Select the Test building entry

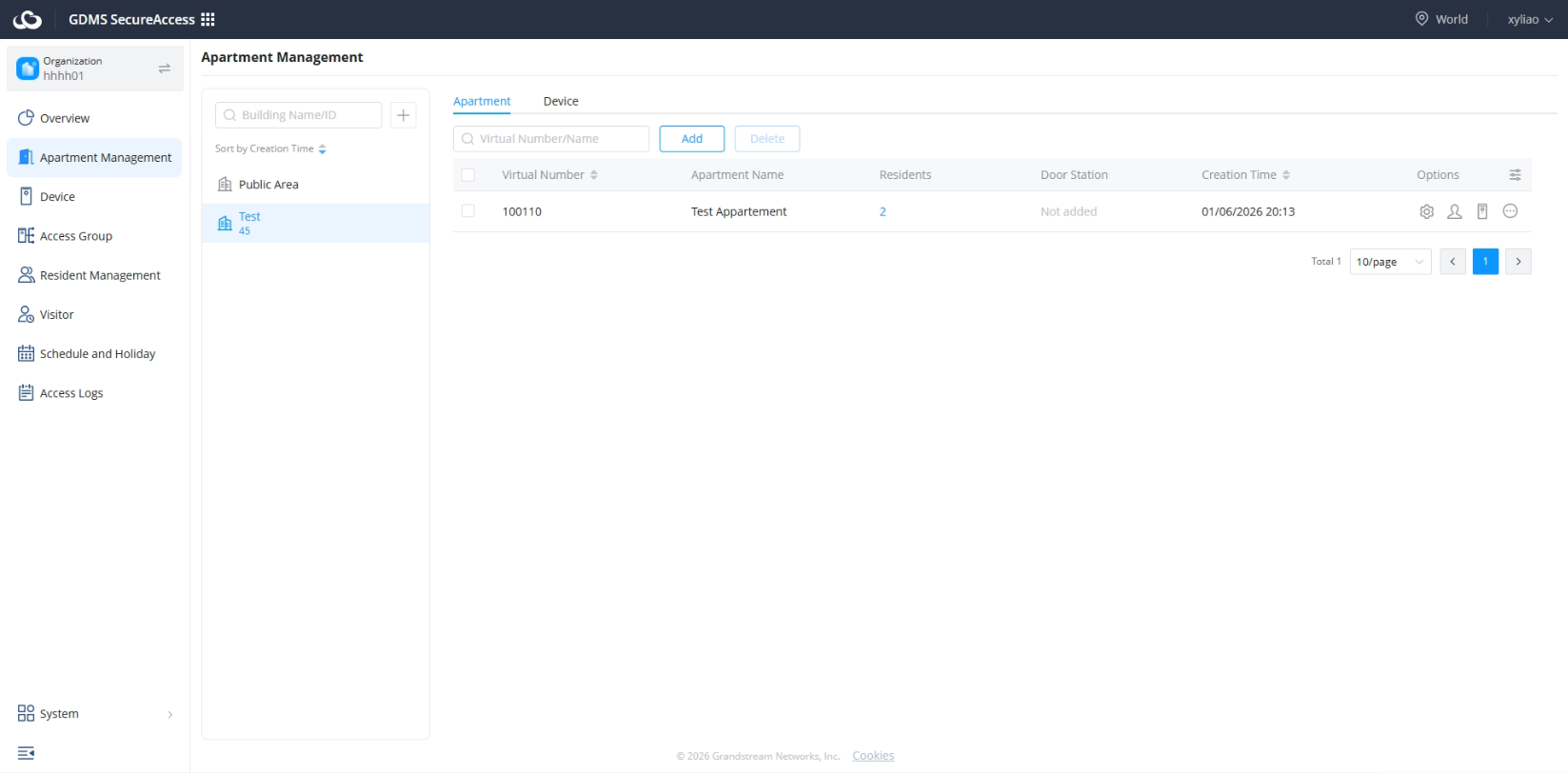tap(315, 223)
